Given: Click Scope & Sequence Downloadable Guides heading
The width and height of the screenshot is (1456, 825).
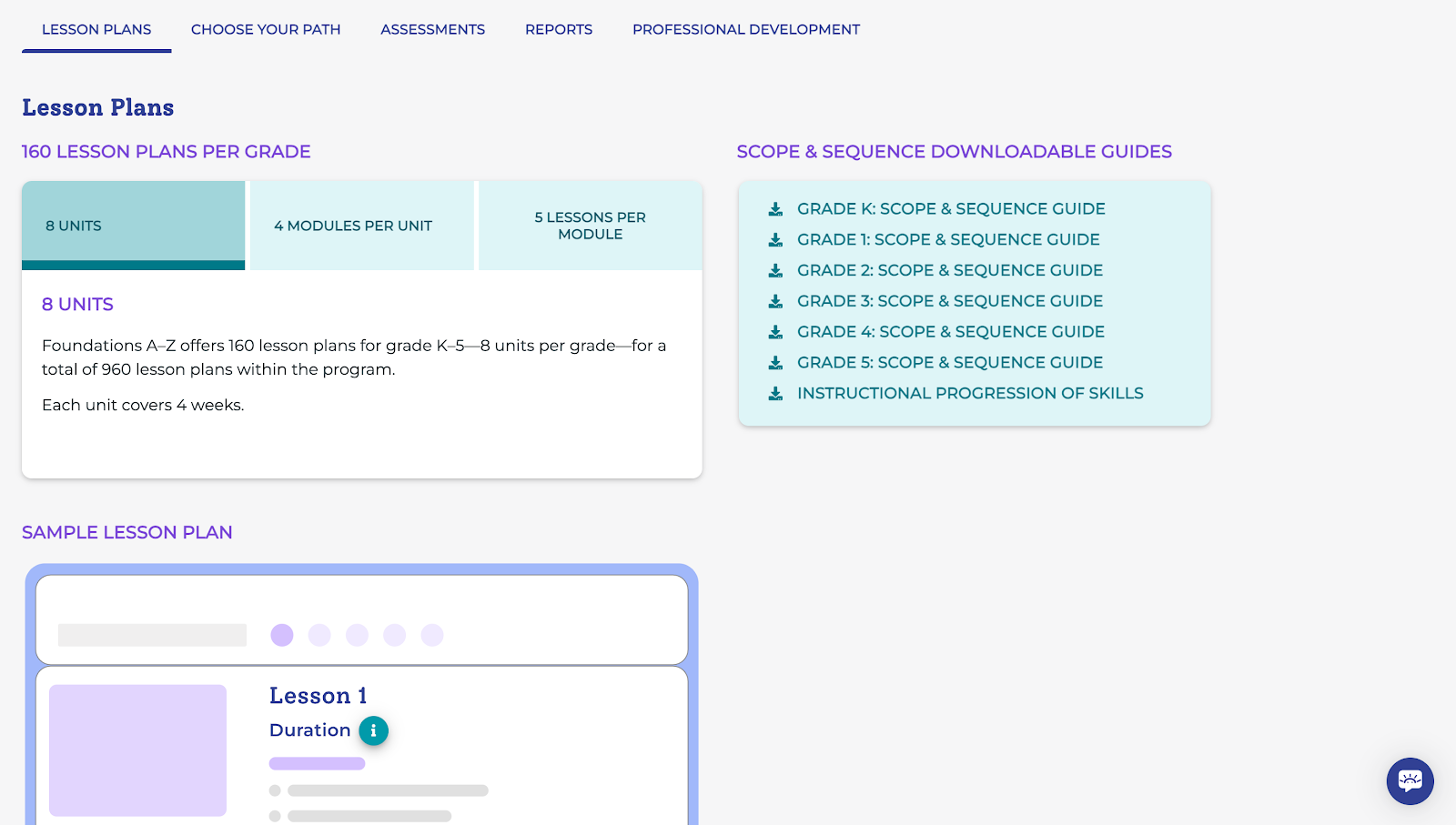Looking at the screenshot, I should 955,152.
